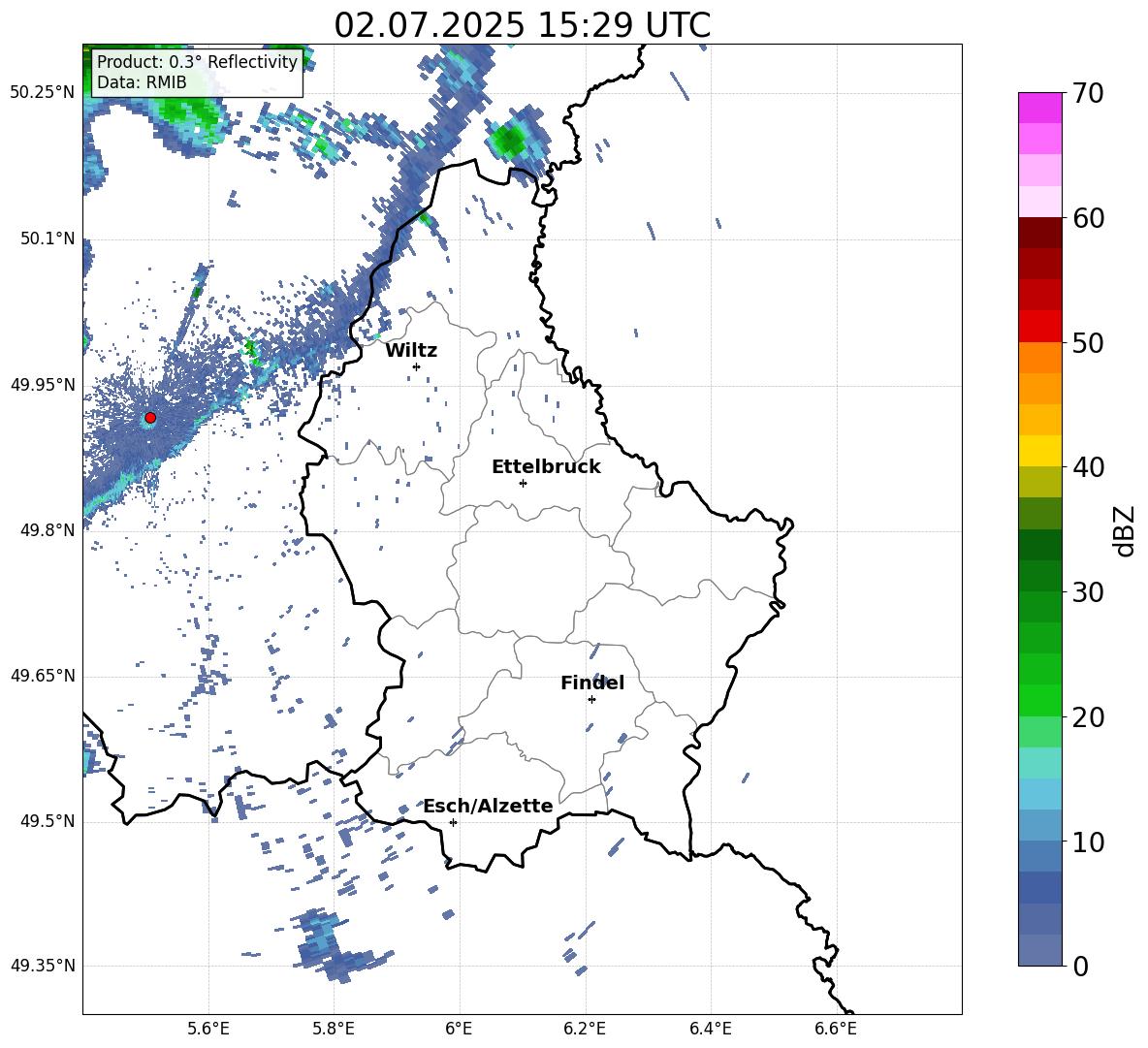Click the colorbar tick label 20
Screen dimensions: 1148x1048
point(1088,716)
